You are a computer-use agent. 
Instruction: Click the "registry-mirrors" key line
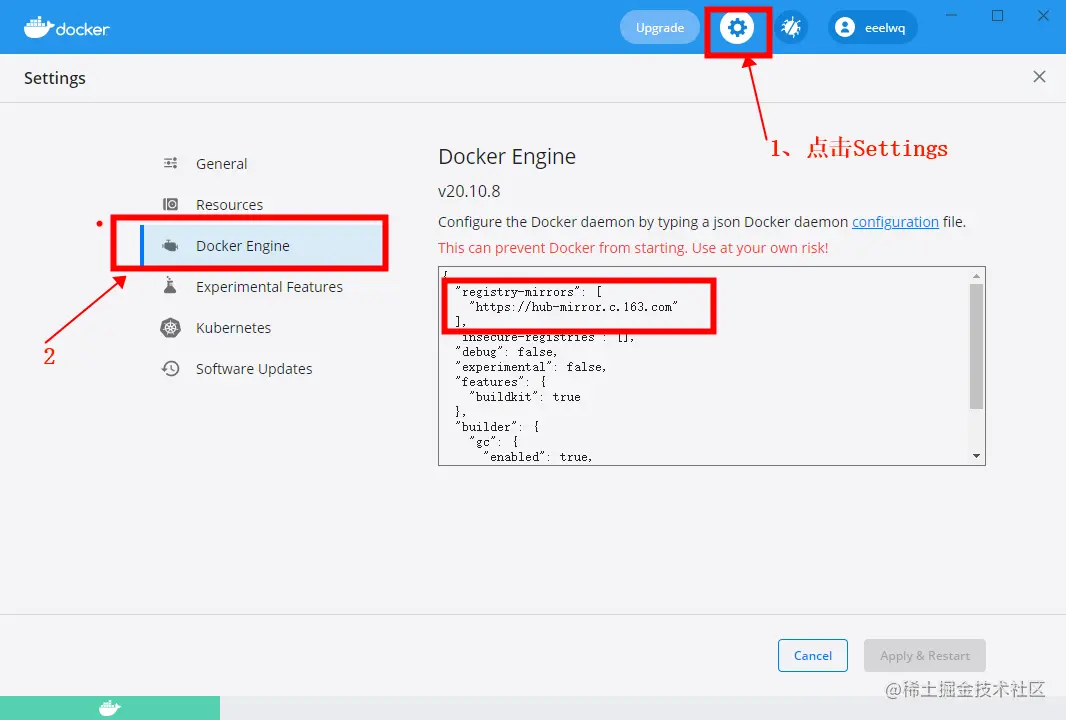[528, 292]
